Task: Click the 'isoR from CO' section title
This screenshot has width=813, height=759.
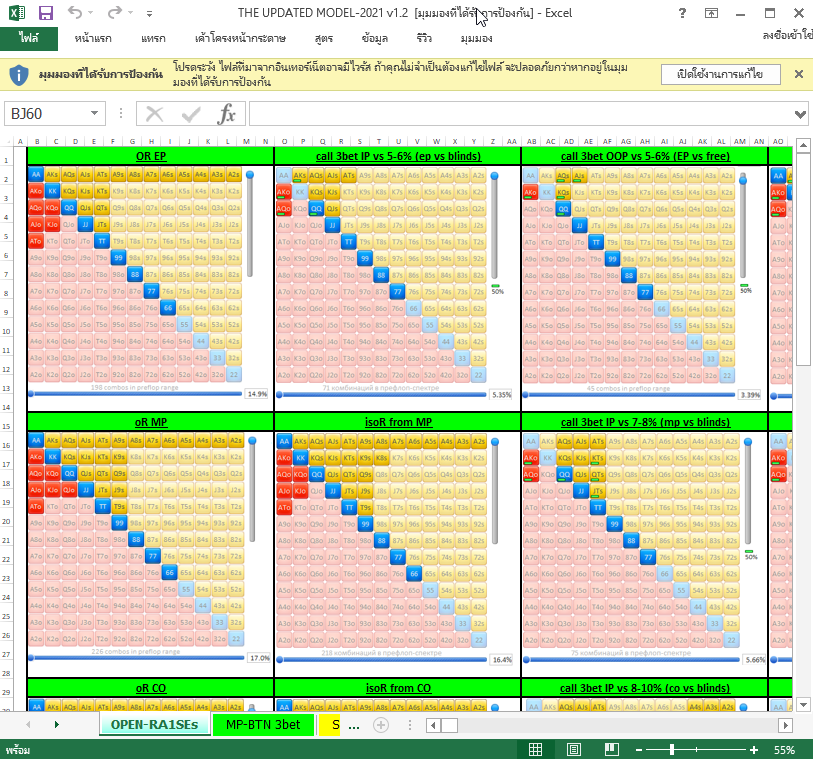Action: (398, 688)
